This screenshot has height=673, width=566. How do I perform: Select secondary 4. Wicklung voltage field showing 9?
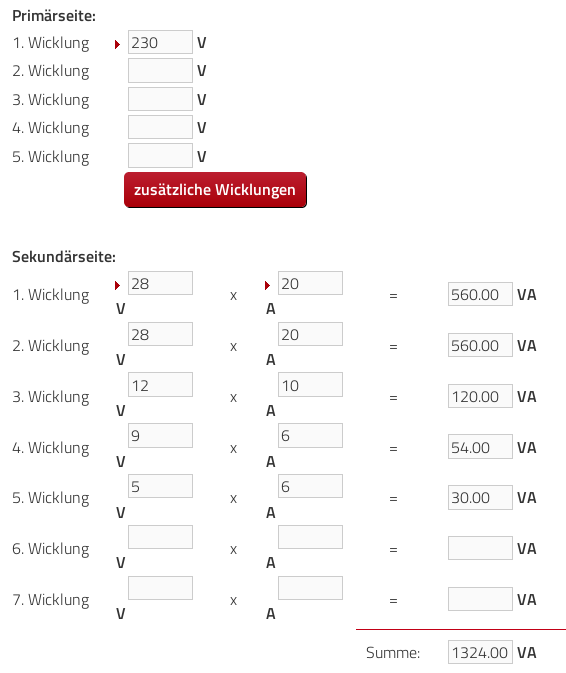click(160, 436)
